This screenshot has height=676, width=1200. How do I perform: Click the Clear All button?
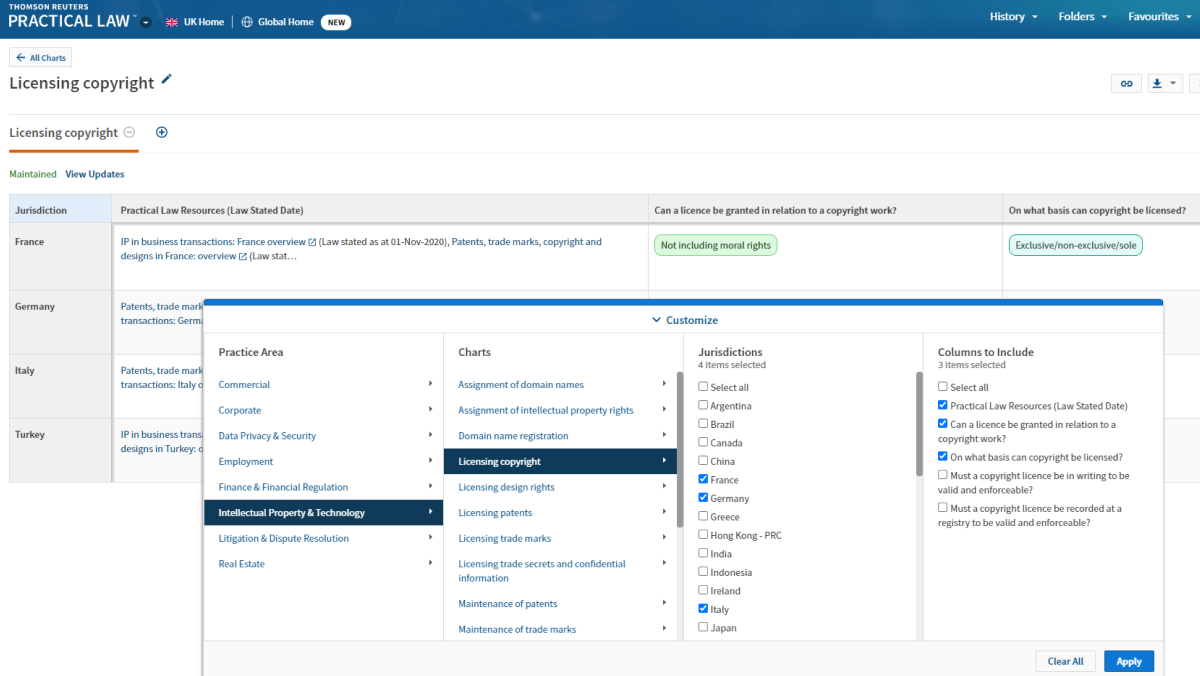tap(1065, 661)
